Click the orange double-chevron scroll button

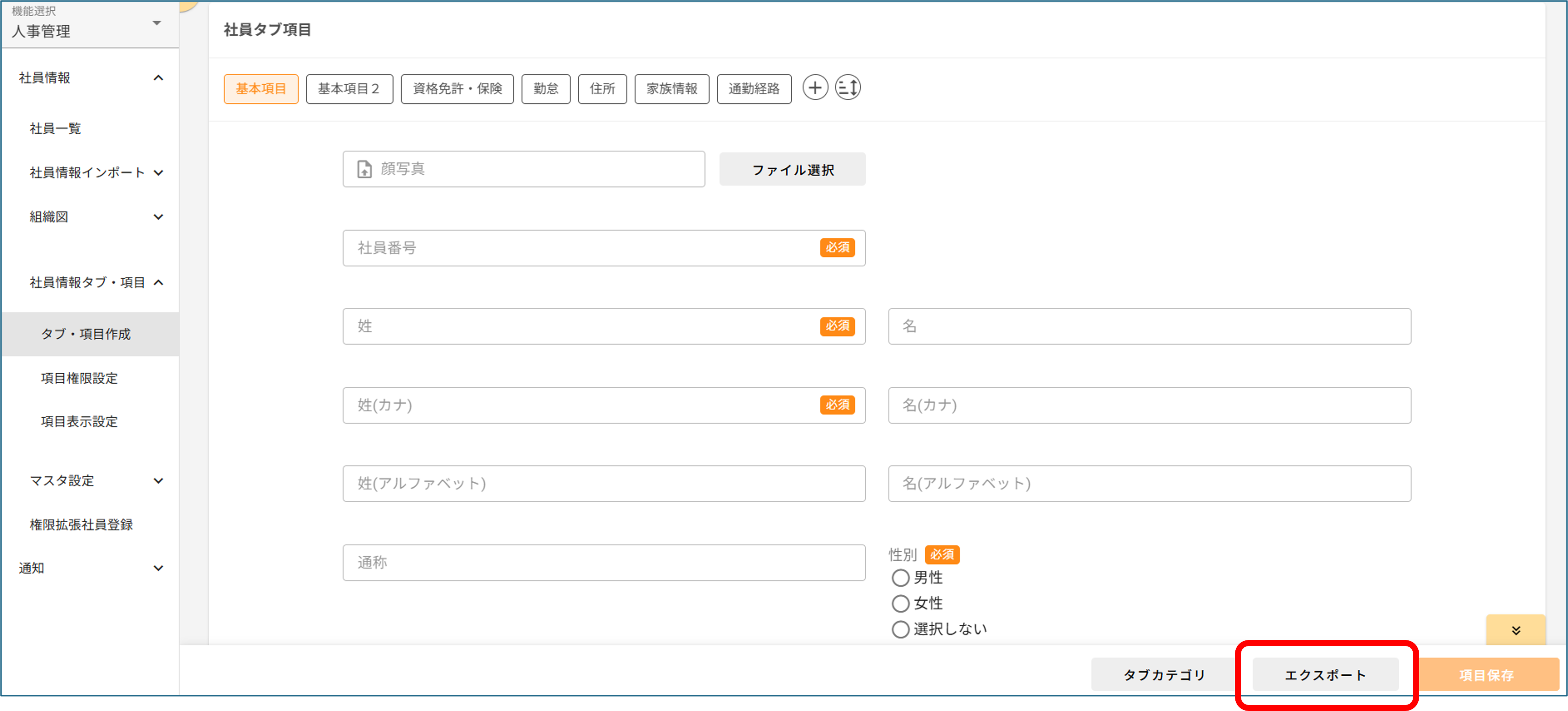click(1515, 630)
